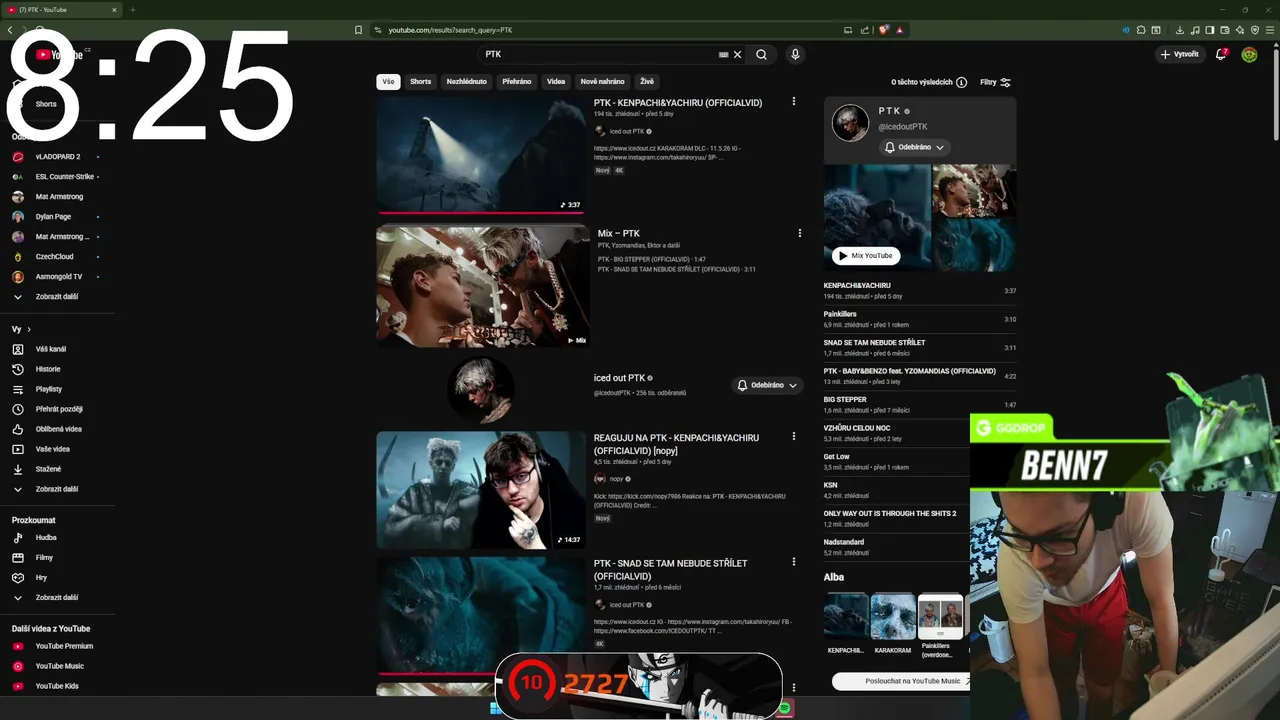Select the Videa filter chip

coord(556,82)
